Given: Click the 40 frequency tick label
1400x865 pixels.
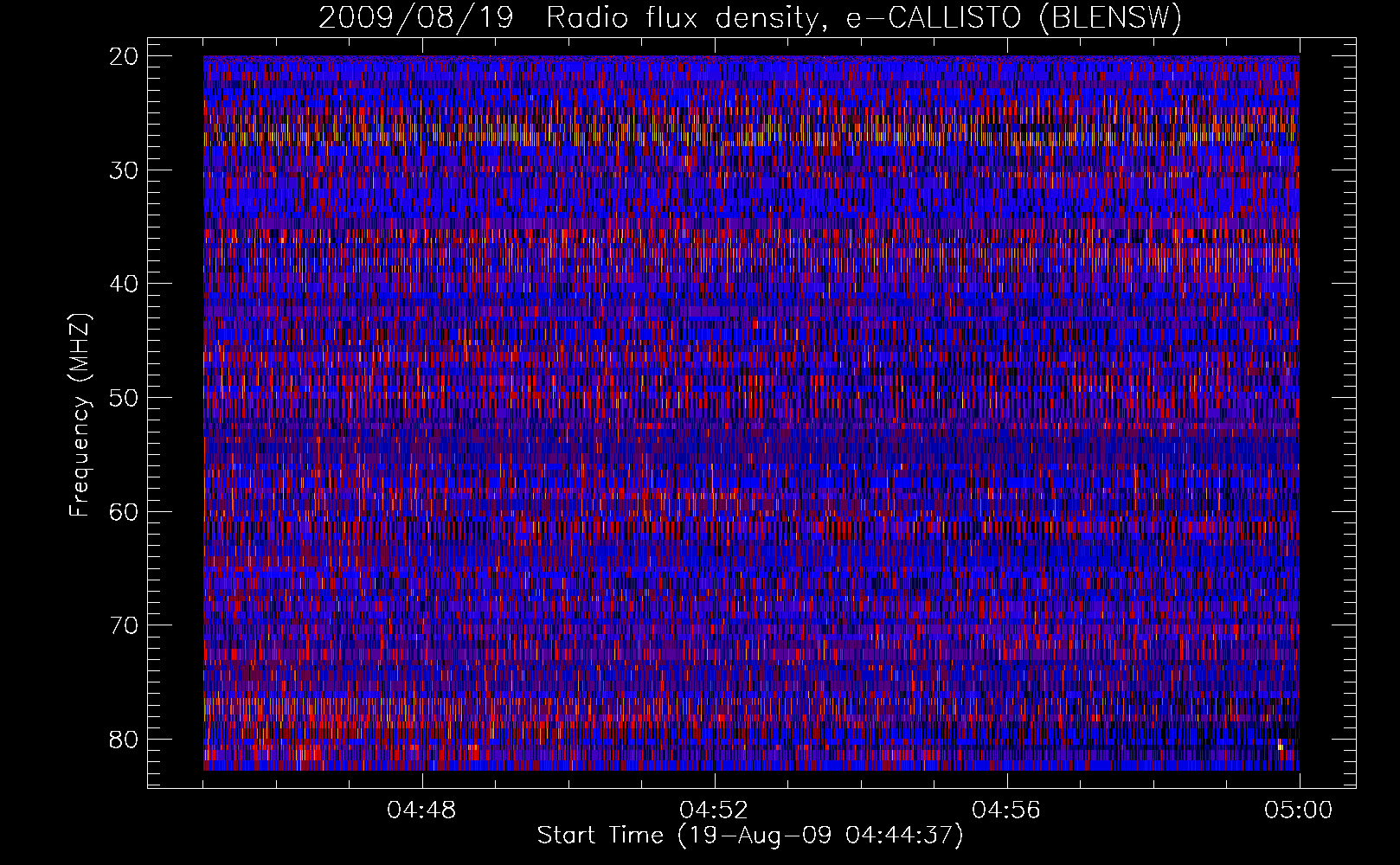Looking at the screenshot, I should pos(125,284).
